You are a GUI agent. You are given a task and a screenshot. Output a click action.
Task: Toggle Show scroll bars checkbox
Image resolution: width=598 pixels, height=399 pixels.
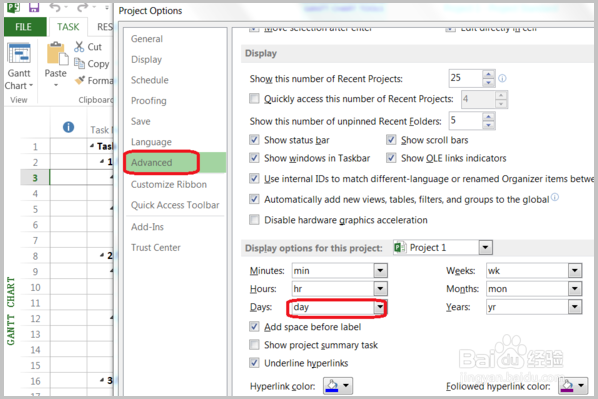pyautogui.click(x=391, y=140)
